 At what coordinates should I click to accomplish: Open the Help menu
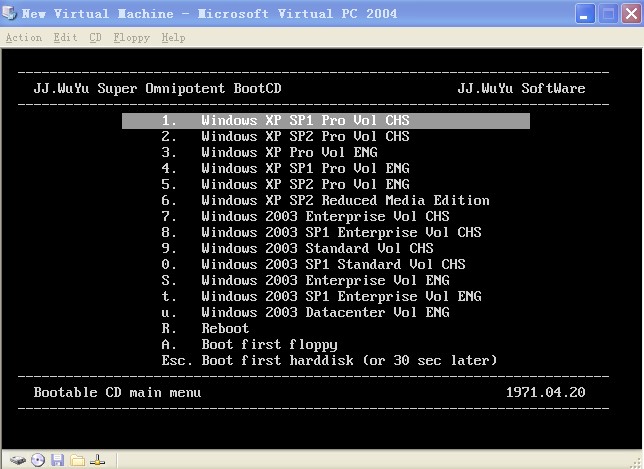point(173,38)
